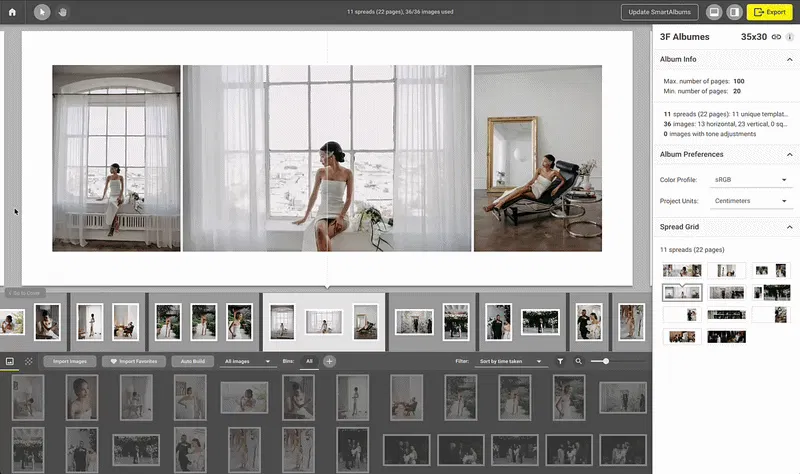Select the hand pan tool

[x=61, y=12]
